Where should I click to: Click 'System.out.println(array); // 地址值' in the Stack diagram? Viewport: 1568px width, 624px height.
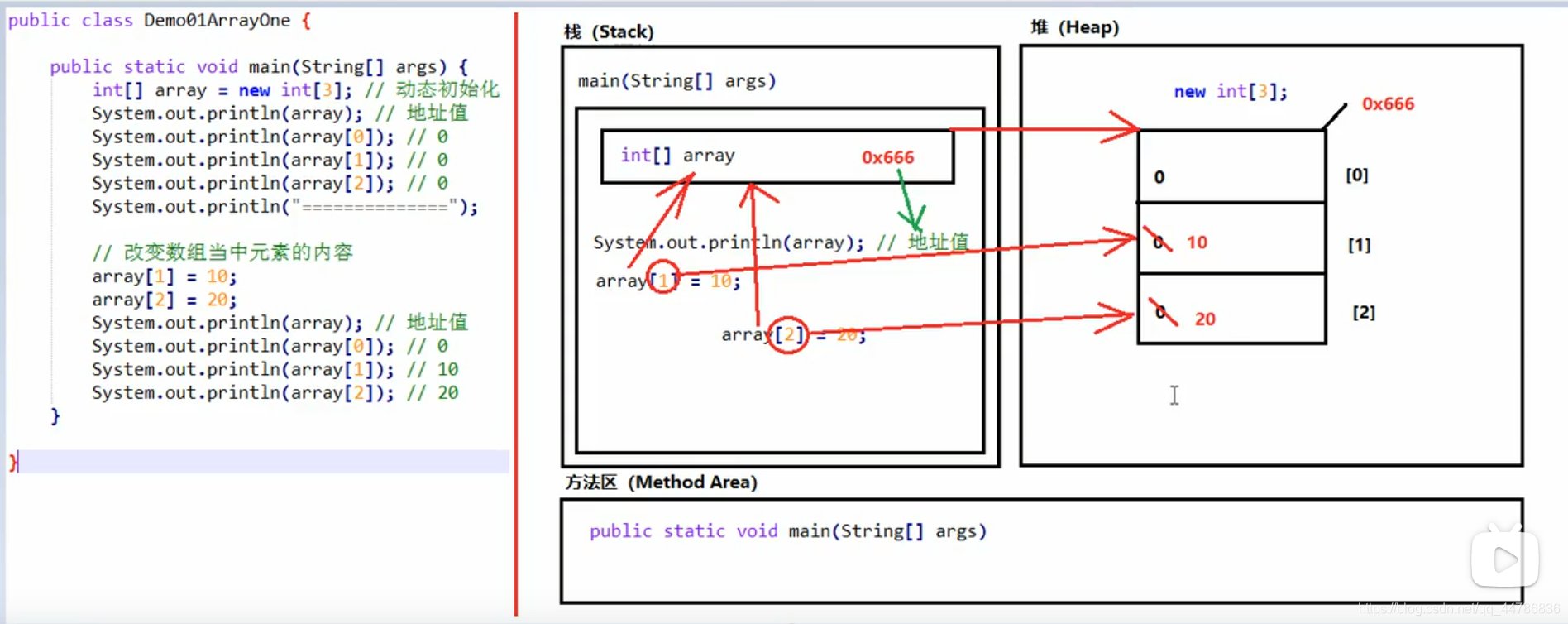tap(781, 242)
